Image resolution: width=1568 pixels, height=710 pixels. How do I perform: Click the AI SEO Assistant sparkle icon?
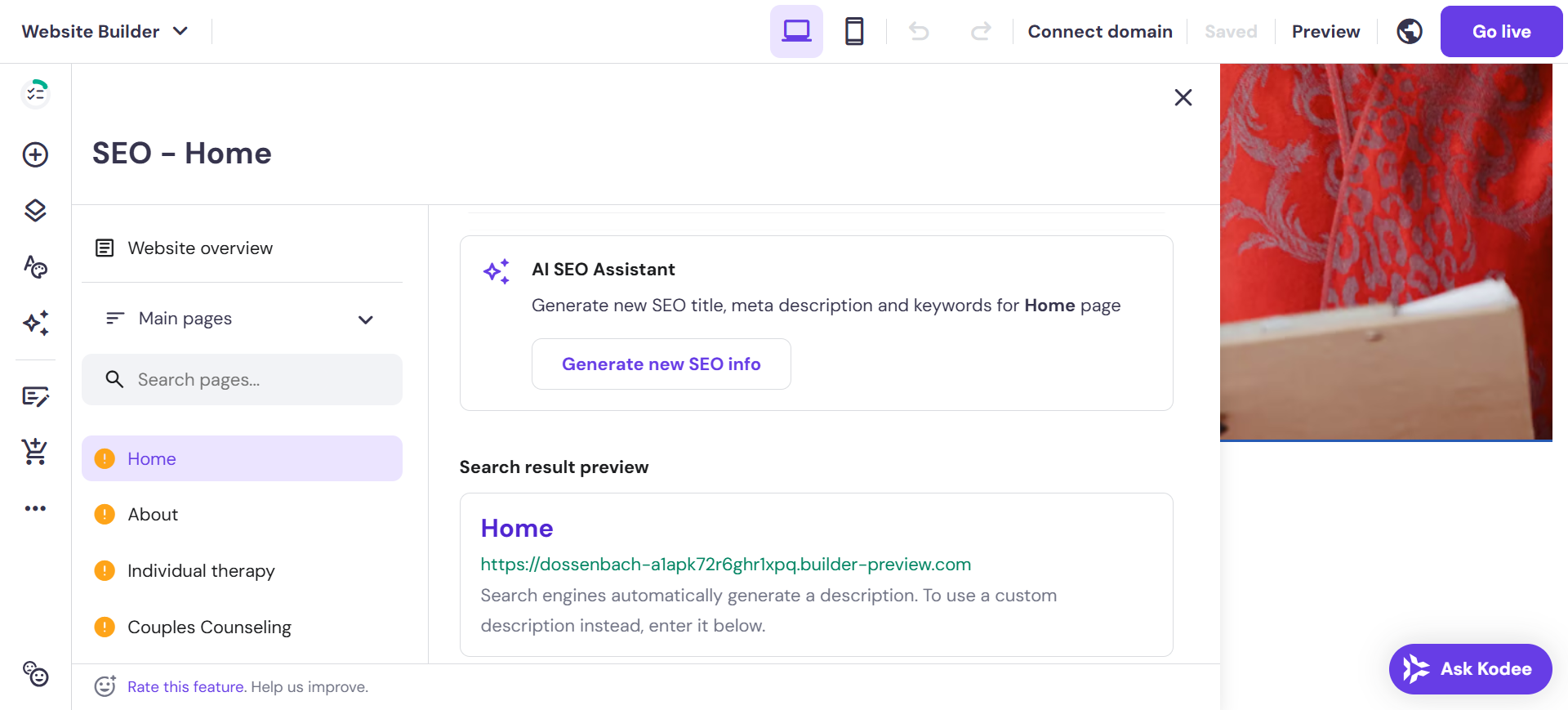point(497,271)
